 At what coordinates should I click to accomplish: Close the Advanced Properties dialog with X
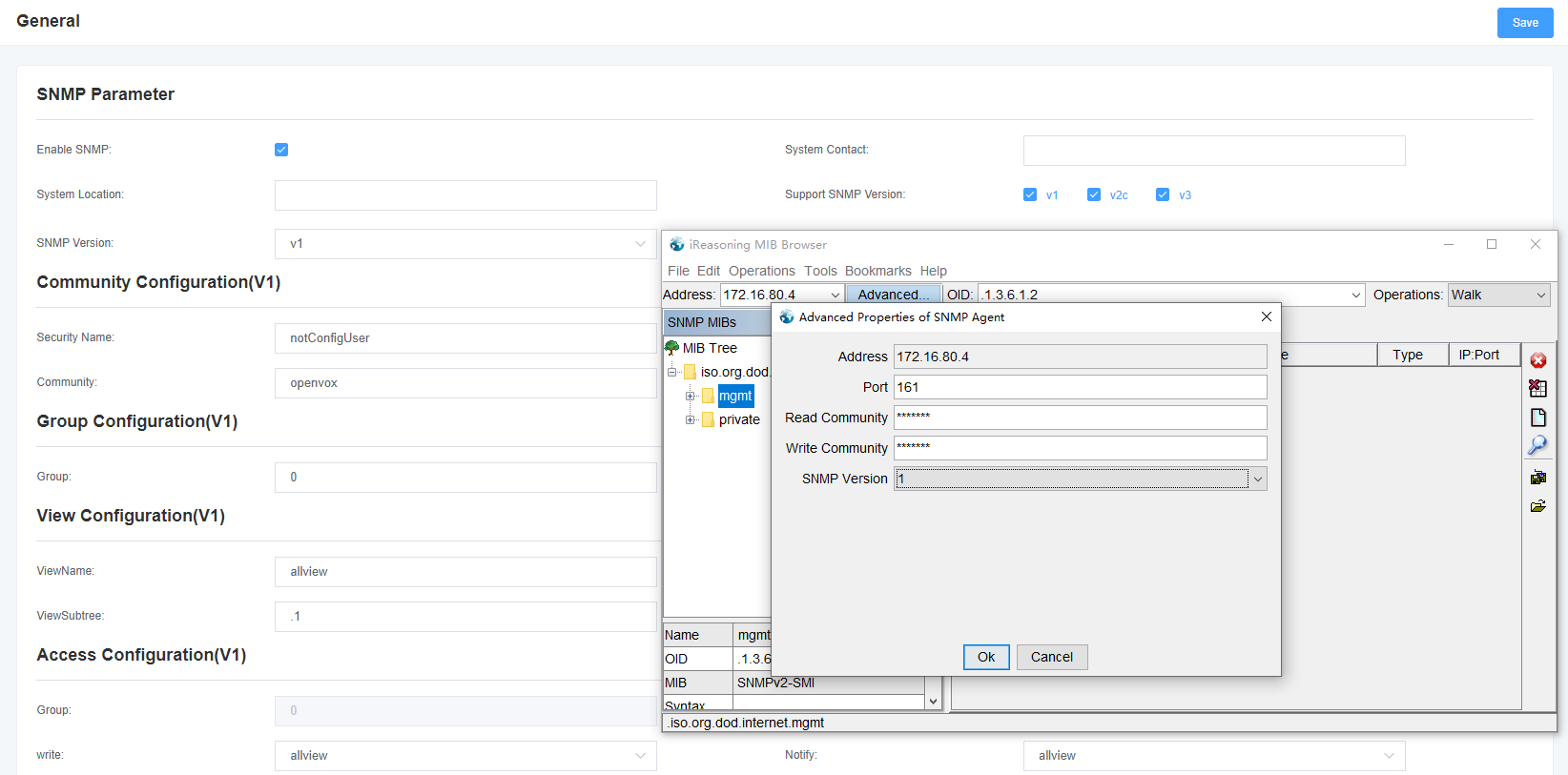tap(1267, 316)
